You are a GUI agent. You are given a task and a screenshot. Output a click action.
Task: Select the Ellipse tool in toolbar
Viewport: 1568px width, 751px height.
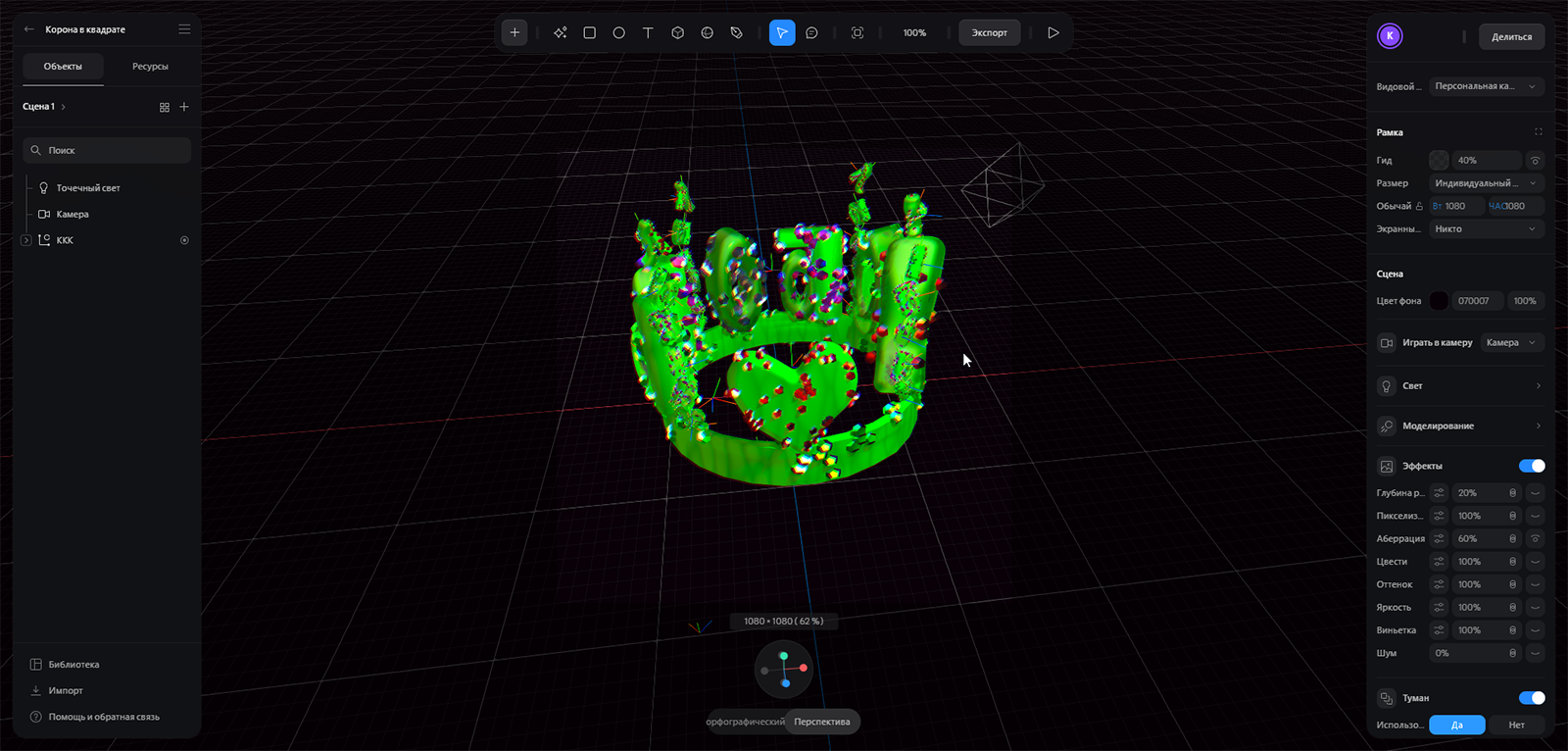point(618,32)
